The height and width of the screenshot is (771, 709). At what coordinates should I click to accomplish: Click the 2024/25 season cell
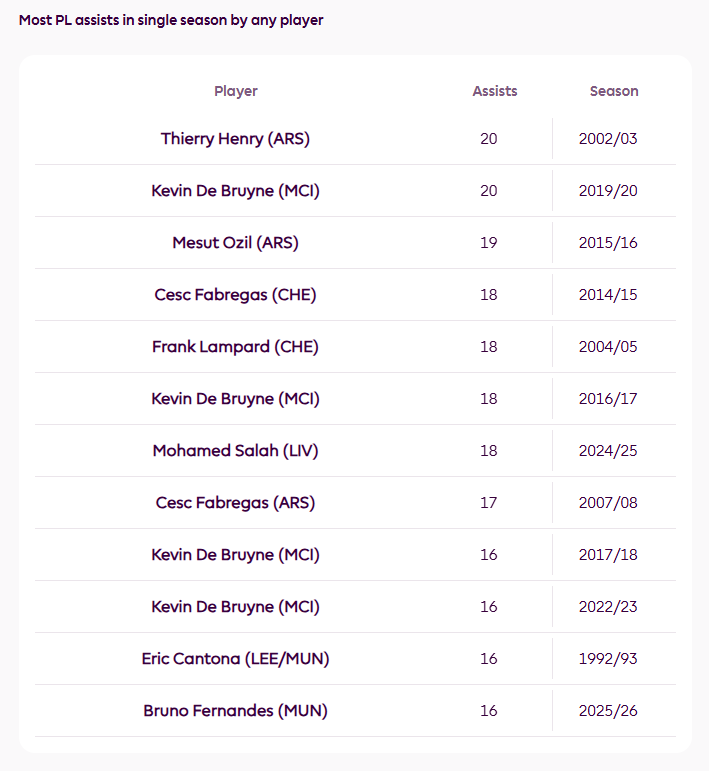(608, 451)
